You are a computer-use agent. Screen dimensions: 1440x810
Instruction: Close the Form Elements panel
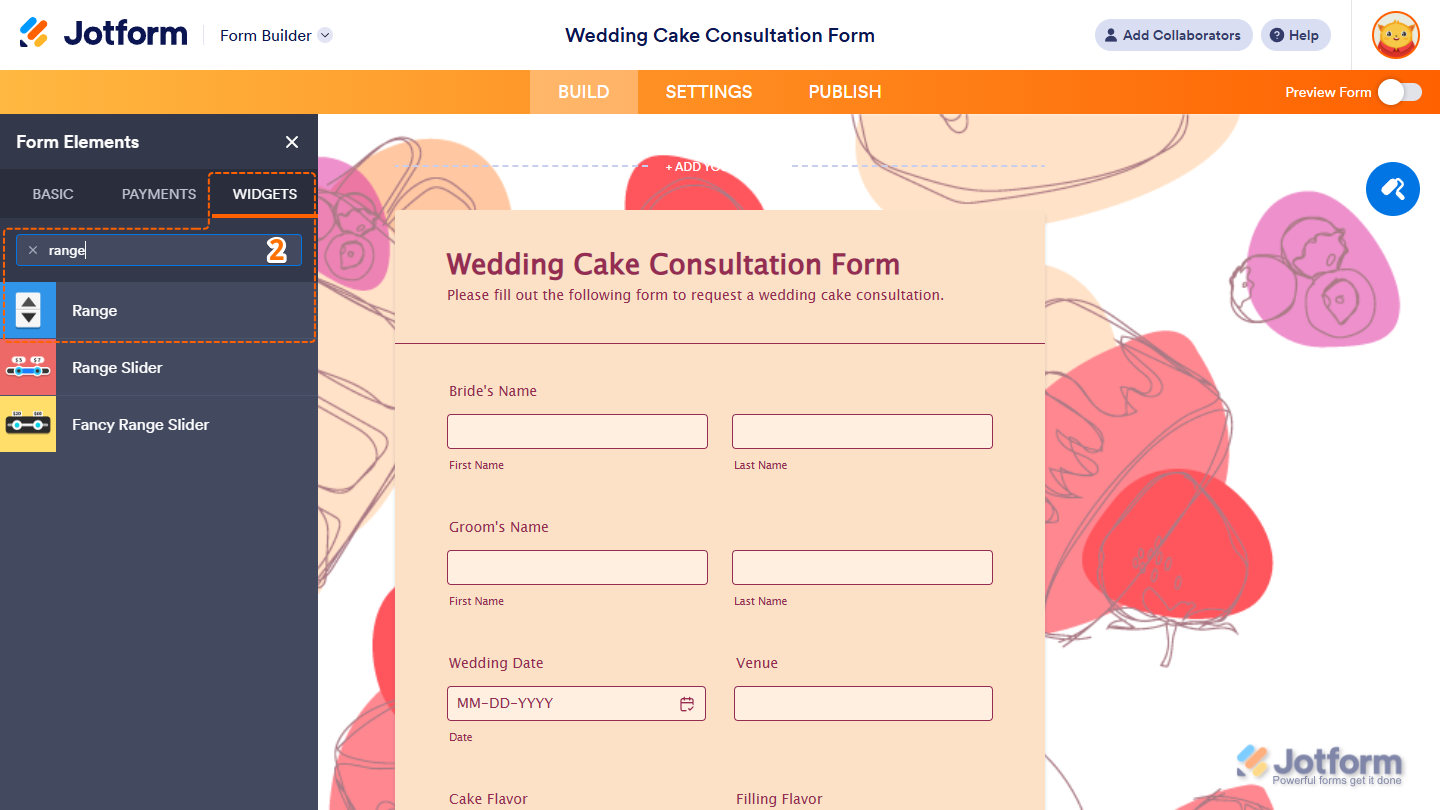click(x=291, y=142)
